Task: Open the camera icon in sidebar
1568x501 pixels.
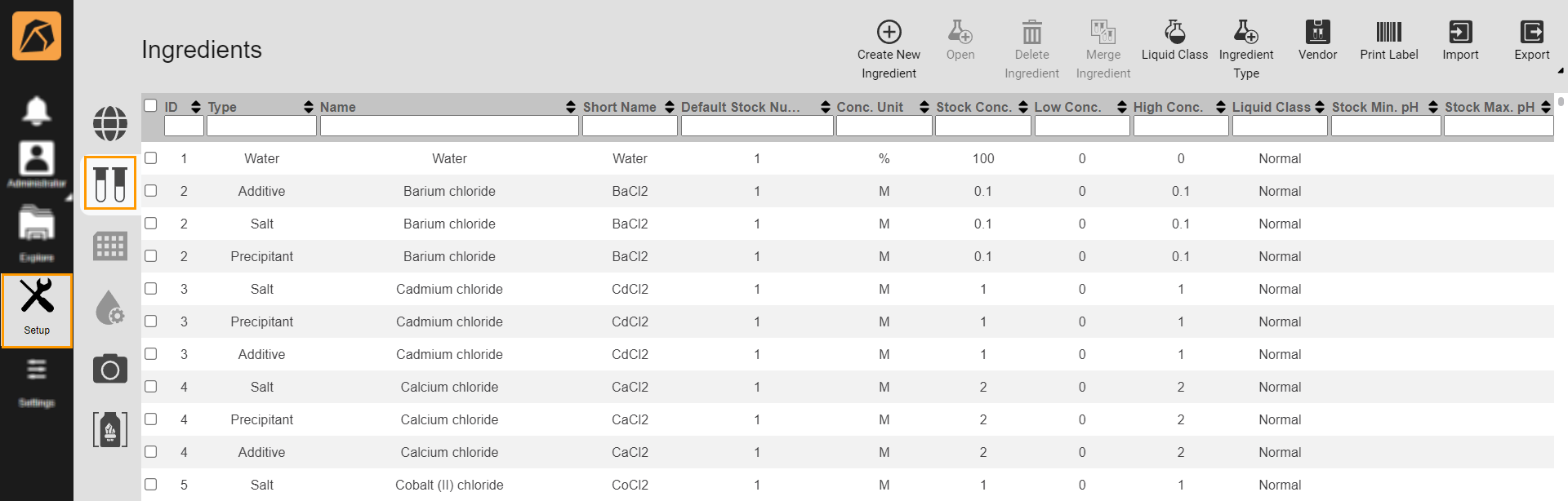Action: tap(110, 370)
